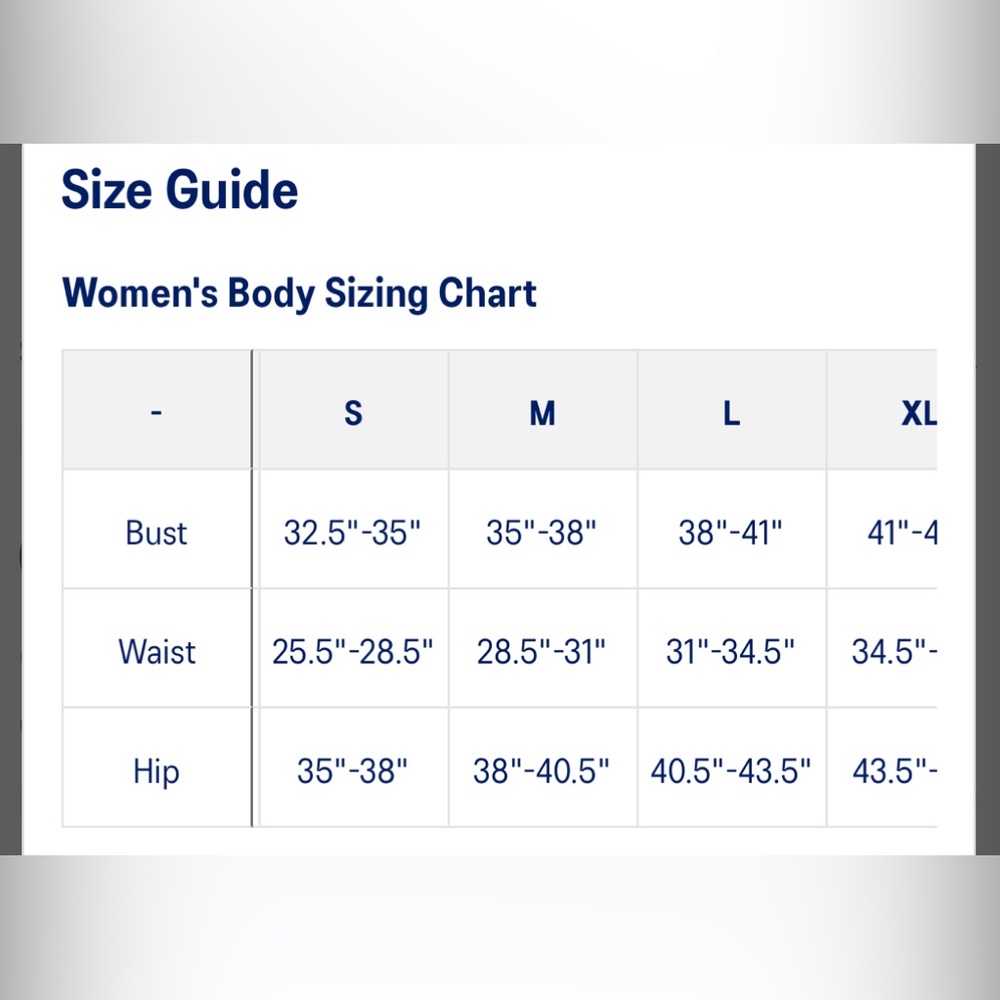
Task: Click the Women's Body Sizing Chart title
Action: (299, 293)
